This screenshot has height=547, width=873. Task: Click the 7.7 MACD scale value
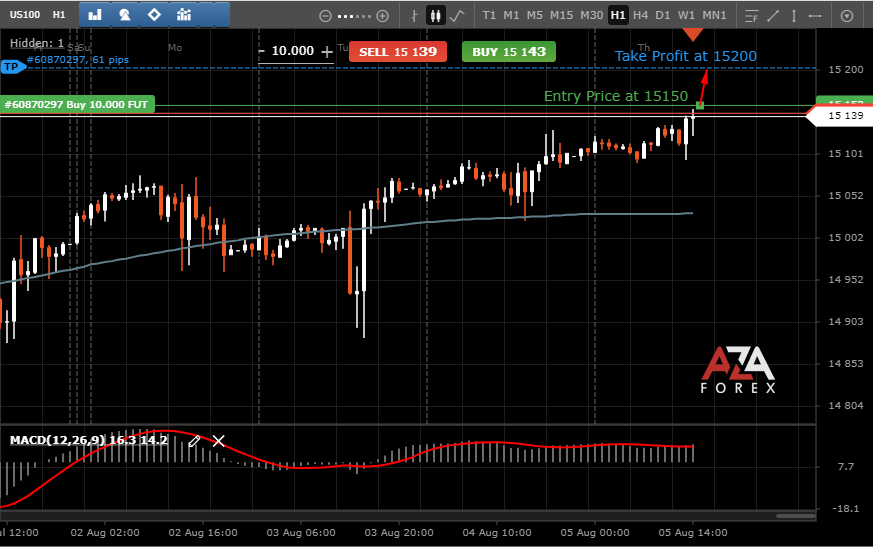click(846, 467)
